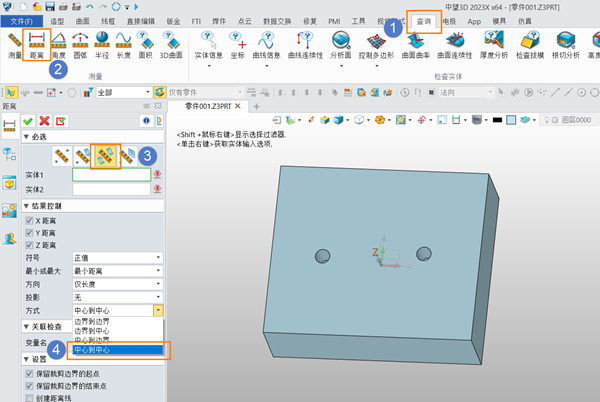
Task: Click the 坐标 coordinate query tool
Action: tap(237, 45)
